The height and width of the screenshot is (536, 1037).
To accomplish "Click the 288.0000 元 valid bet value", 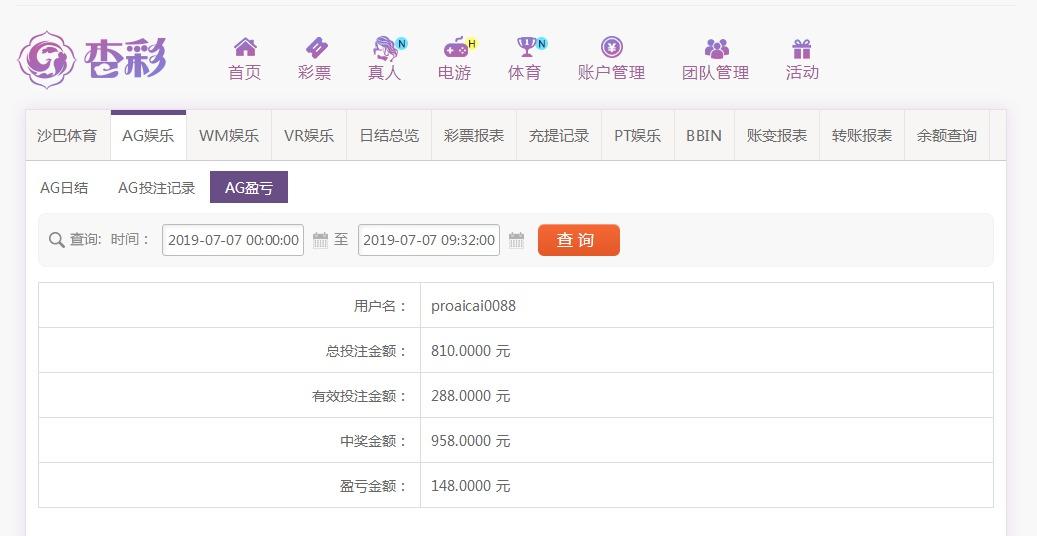I will [x=470, y=396].
